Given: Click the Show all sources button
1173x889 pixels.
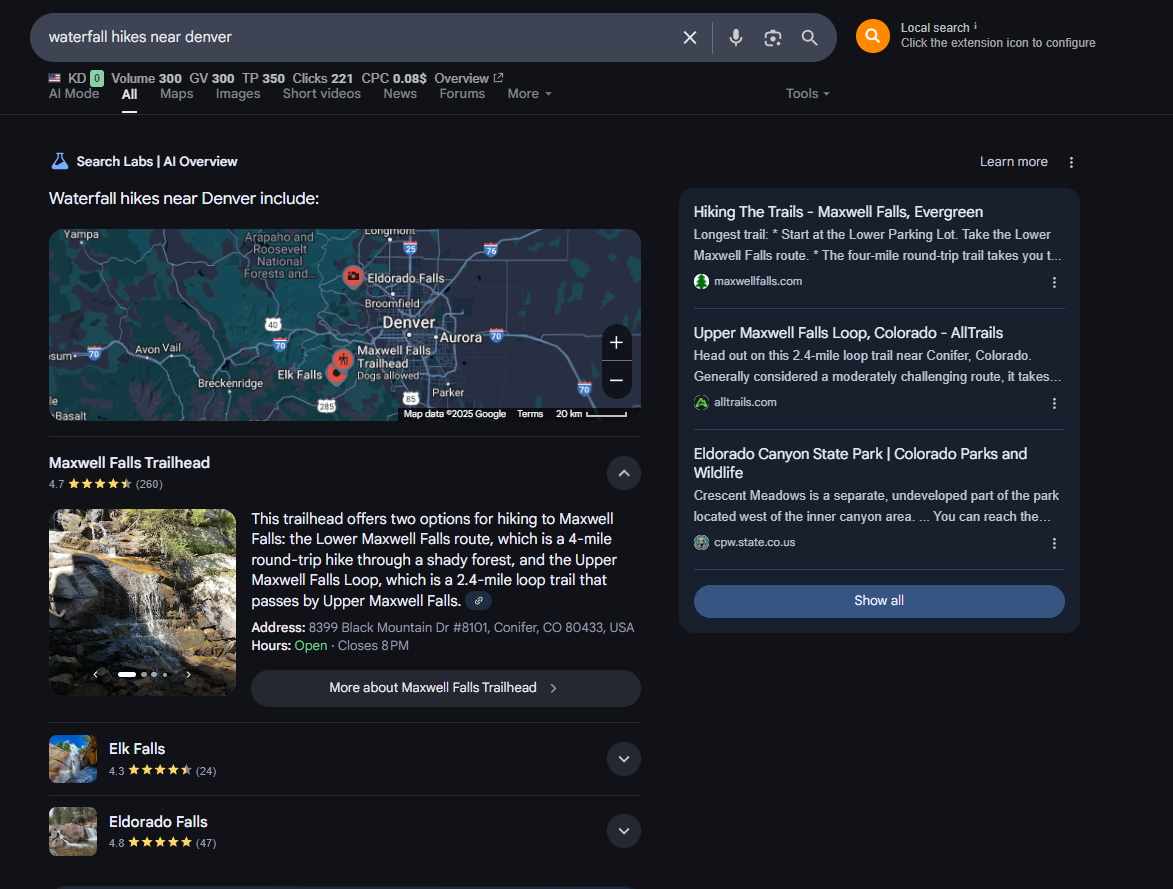Looking at the screenshot, I should pyautogui.click(x=879, y=601).
